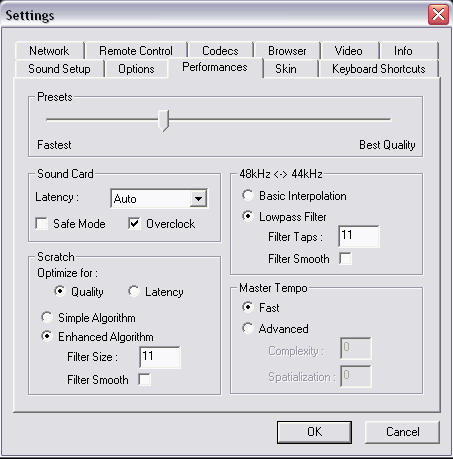Click the Presets slider thumb

[x=163, y=120]
